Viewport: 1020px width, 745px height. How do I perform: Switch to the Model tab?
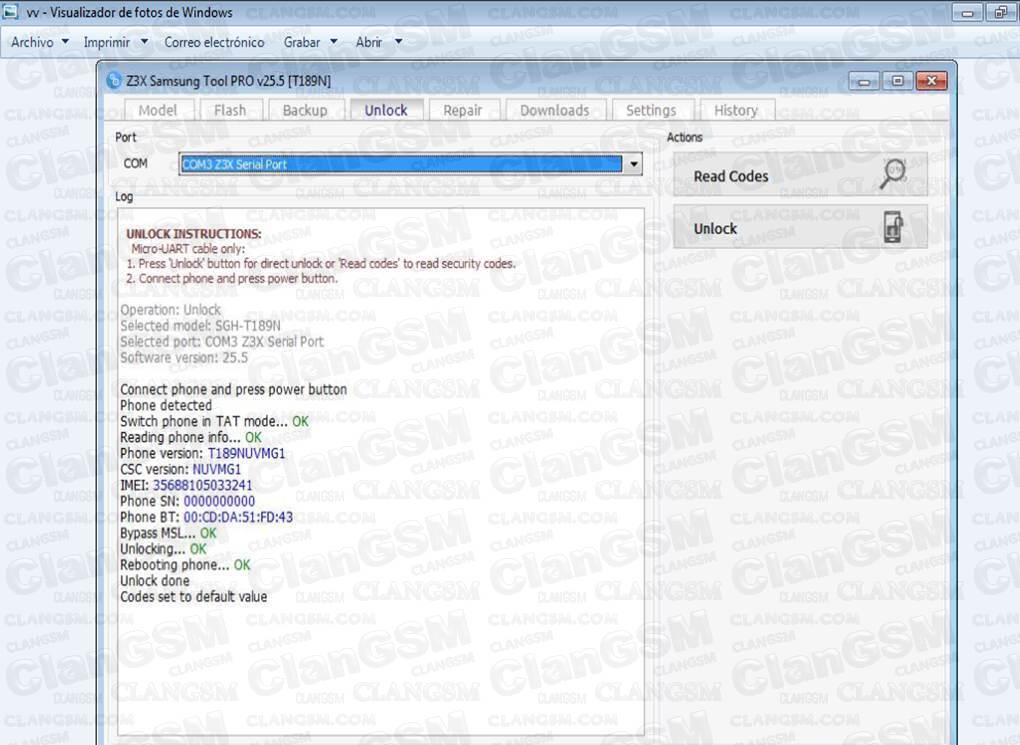(158, 111)
